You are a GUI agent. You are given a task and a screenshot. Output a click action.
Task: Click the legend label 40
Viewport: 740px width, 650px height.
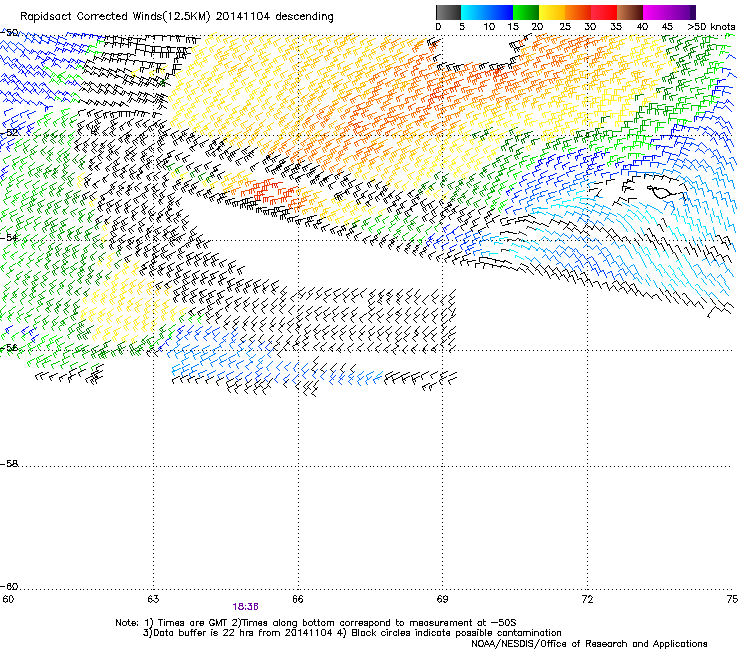point(642,27)
